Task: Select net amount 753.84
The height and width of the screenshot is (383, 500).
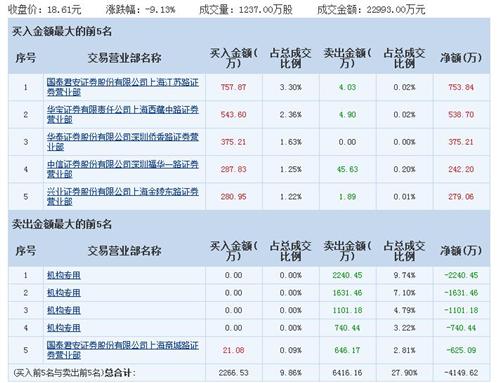Action: click(461, 87)
